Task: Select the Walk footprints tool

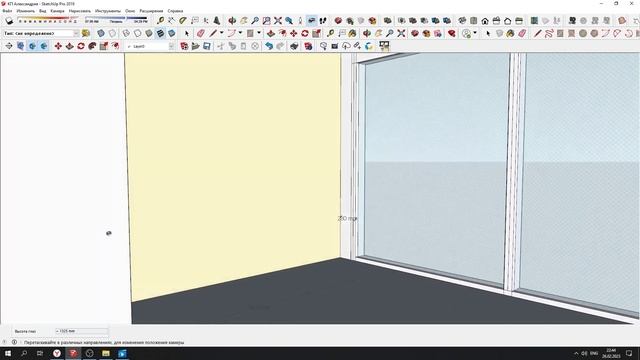Action: coord(323,20)
